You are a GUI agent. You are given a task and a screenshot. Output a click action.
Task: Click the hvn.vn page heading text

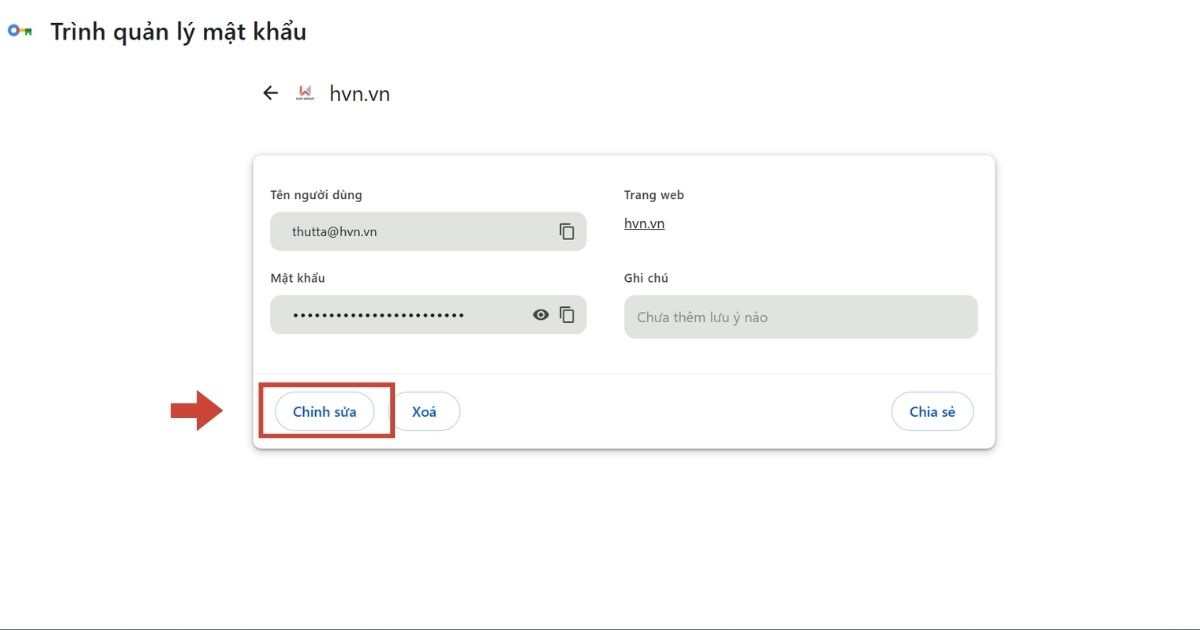pyautogui.click(x=359, y=94)
